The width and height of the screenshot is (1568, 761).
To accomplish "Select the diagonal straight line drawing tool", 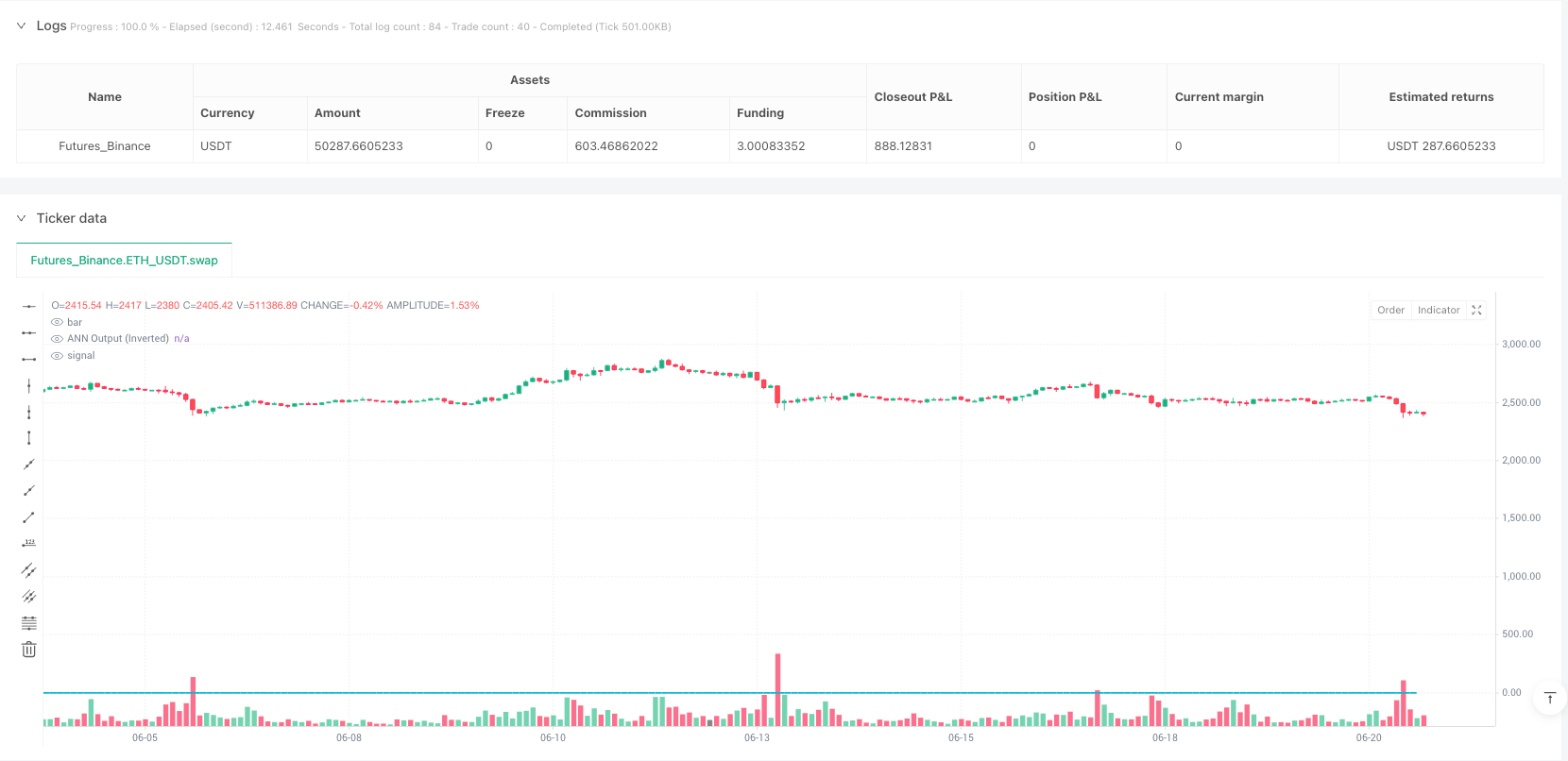I will click(x=29, y=465).
